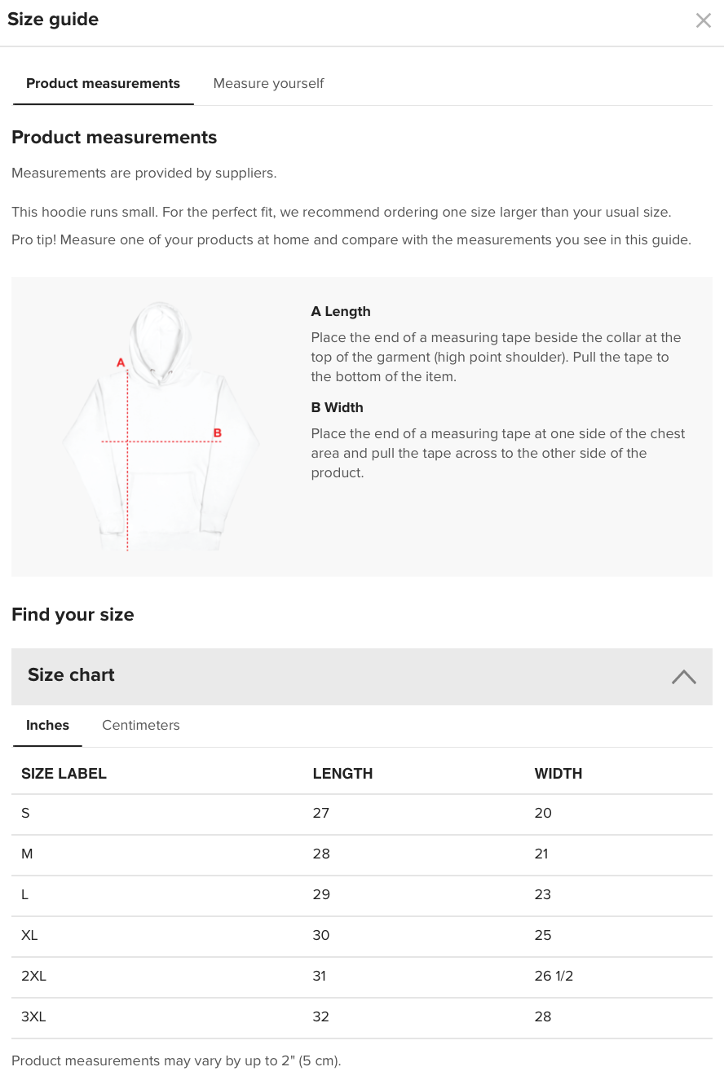Click the red A length marker
Image resolution: width=724 pixels, height=1080 pixels.
click(x=121, y=362)
